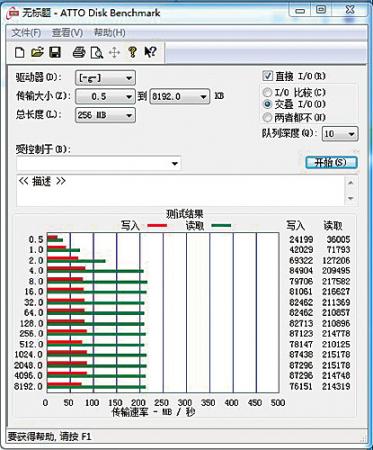Click the four-arrow move icon in the toolbar
373x450 pixels.
tap(114, 52)
